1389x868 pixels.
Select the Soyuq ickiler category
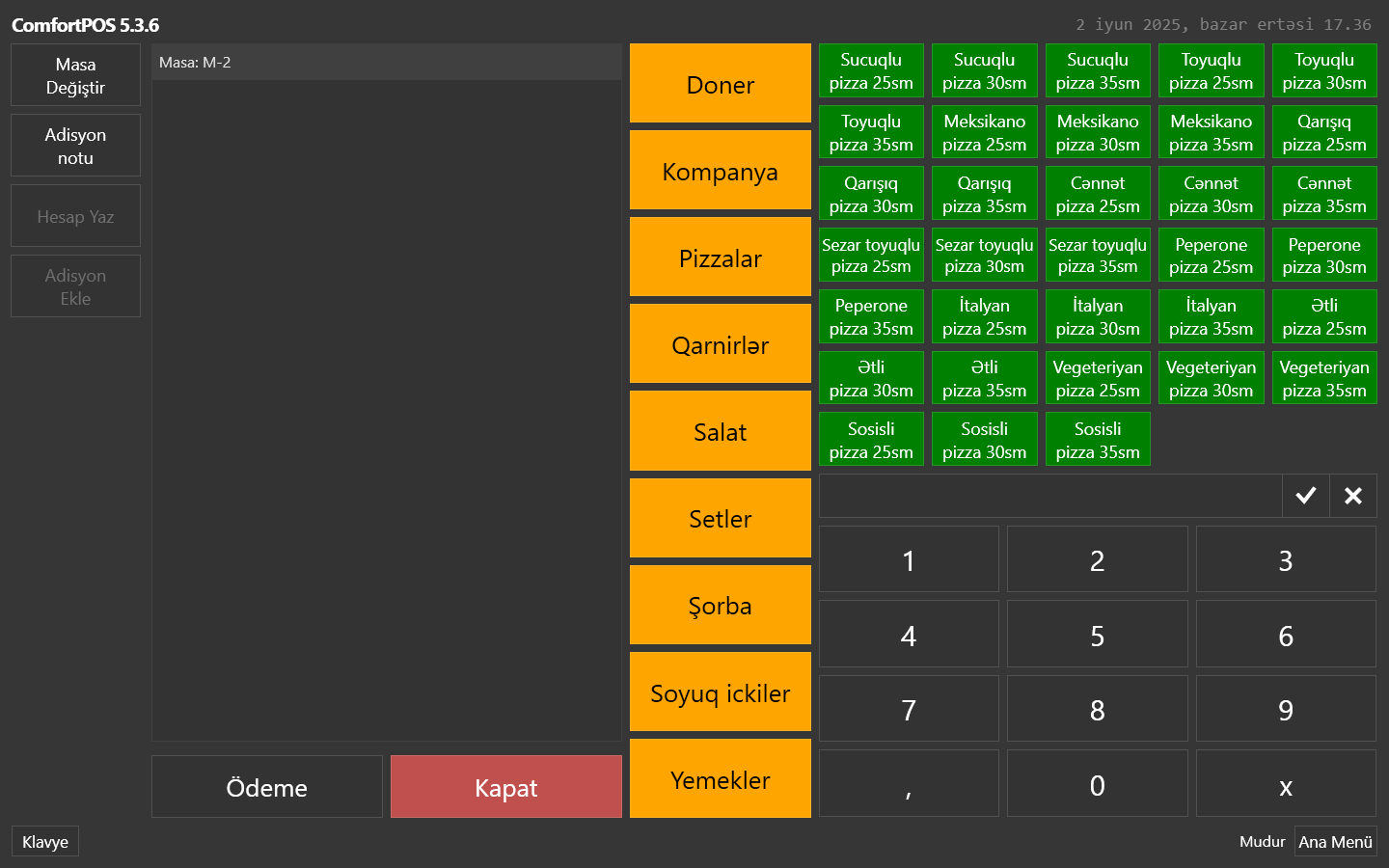click(x=720, y=692)
